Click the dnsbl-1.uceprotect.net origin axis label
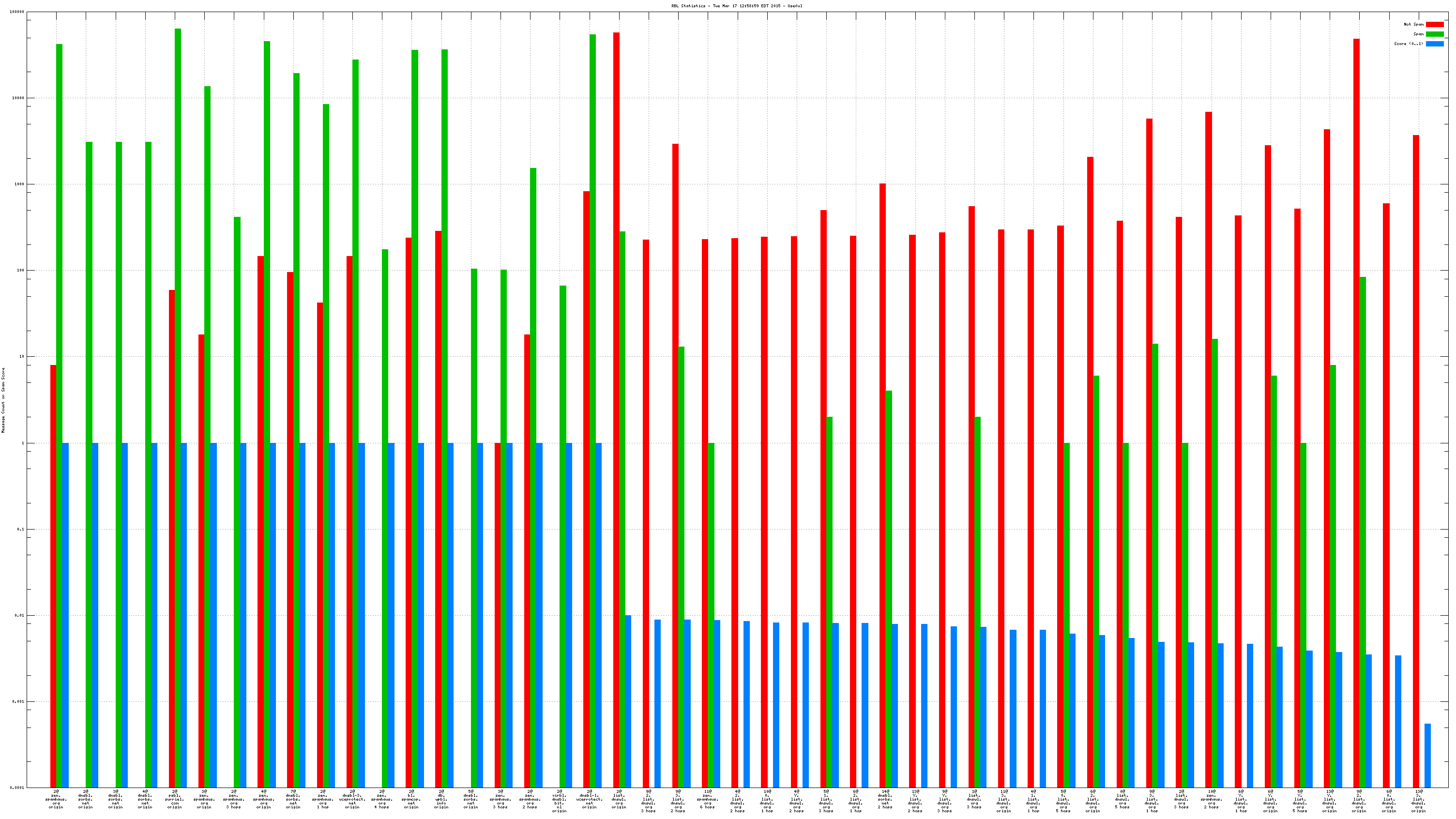Image resolution: width=1456 pixels, height=819 pixels. tap(589, 799)
